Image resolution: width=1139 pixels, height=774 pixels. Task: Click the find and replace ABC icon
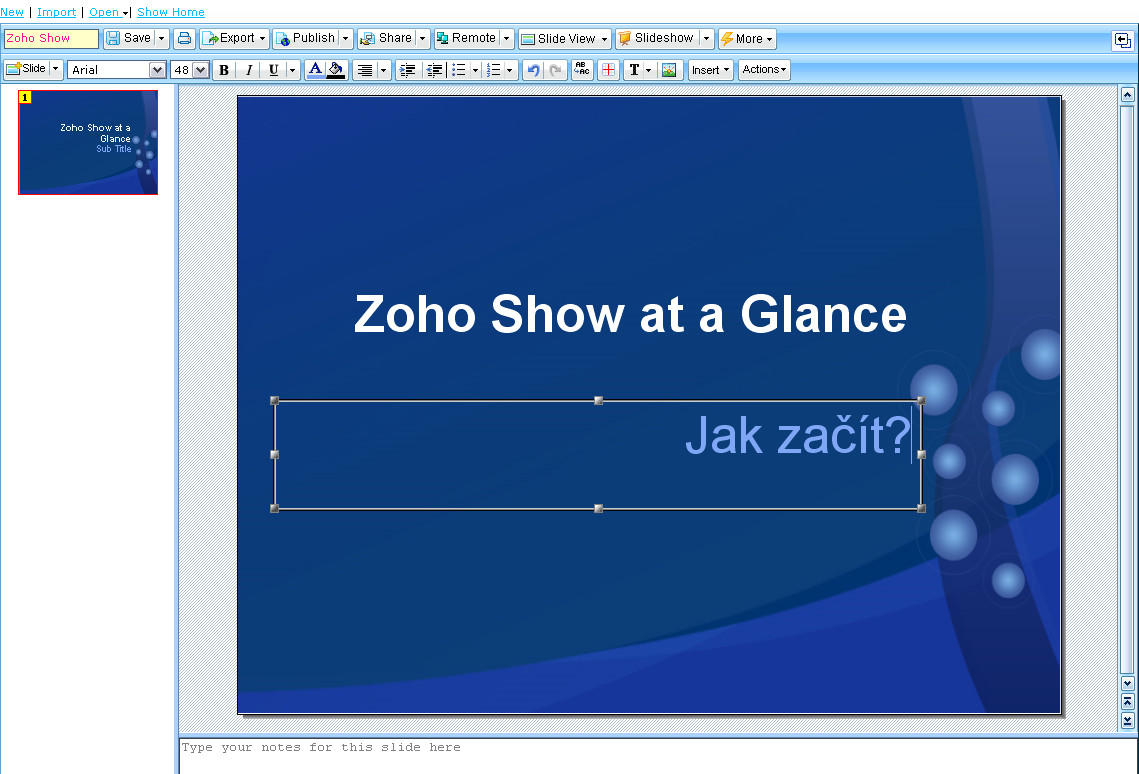[x=582, y=70]
